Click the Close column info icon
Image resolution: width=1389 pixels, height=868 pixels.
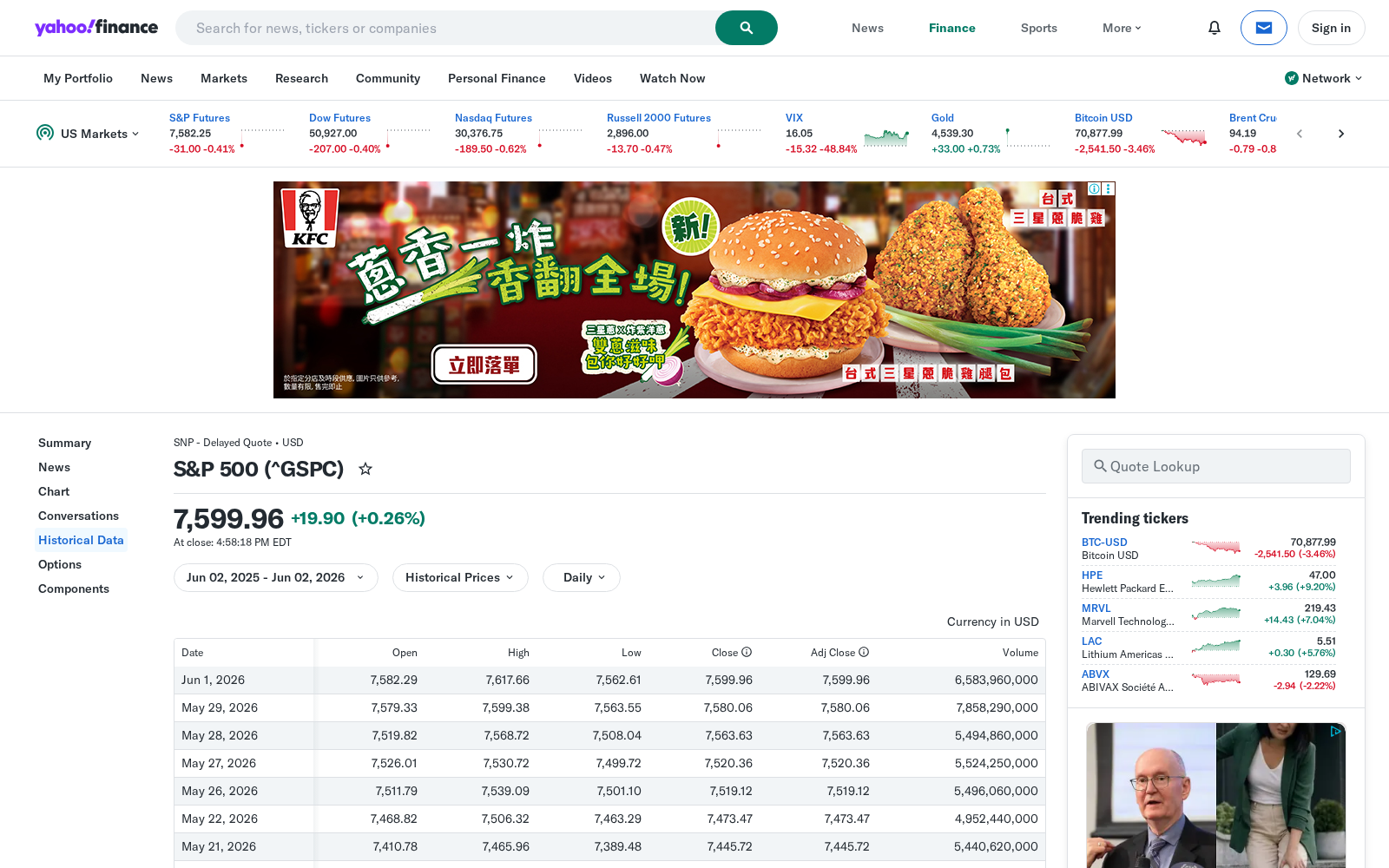click(747, 653)
